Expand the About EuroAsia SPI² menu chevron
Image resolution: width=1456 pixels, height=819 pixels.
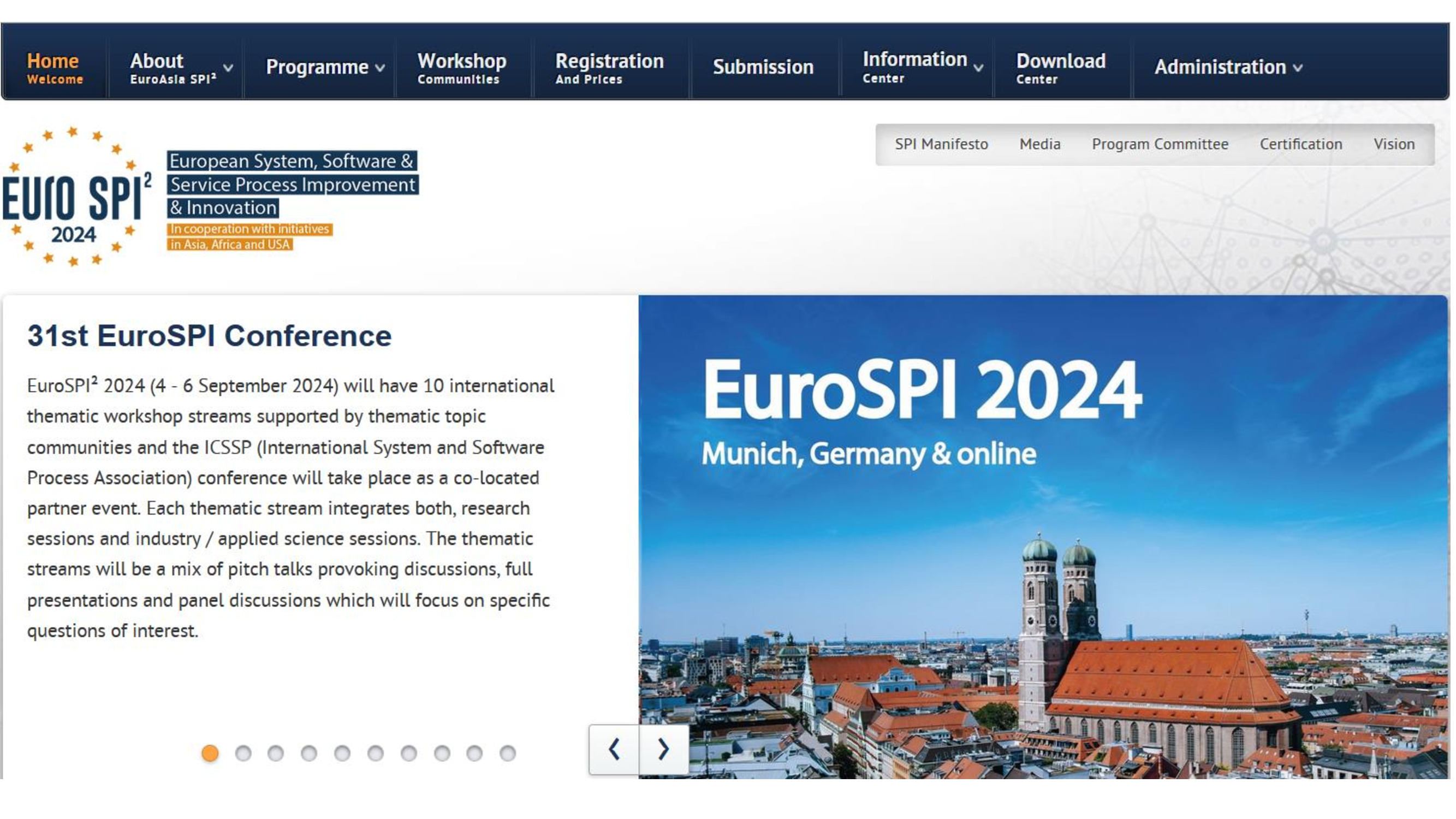tap(228, 68)
